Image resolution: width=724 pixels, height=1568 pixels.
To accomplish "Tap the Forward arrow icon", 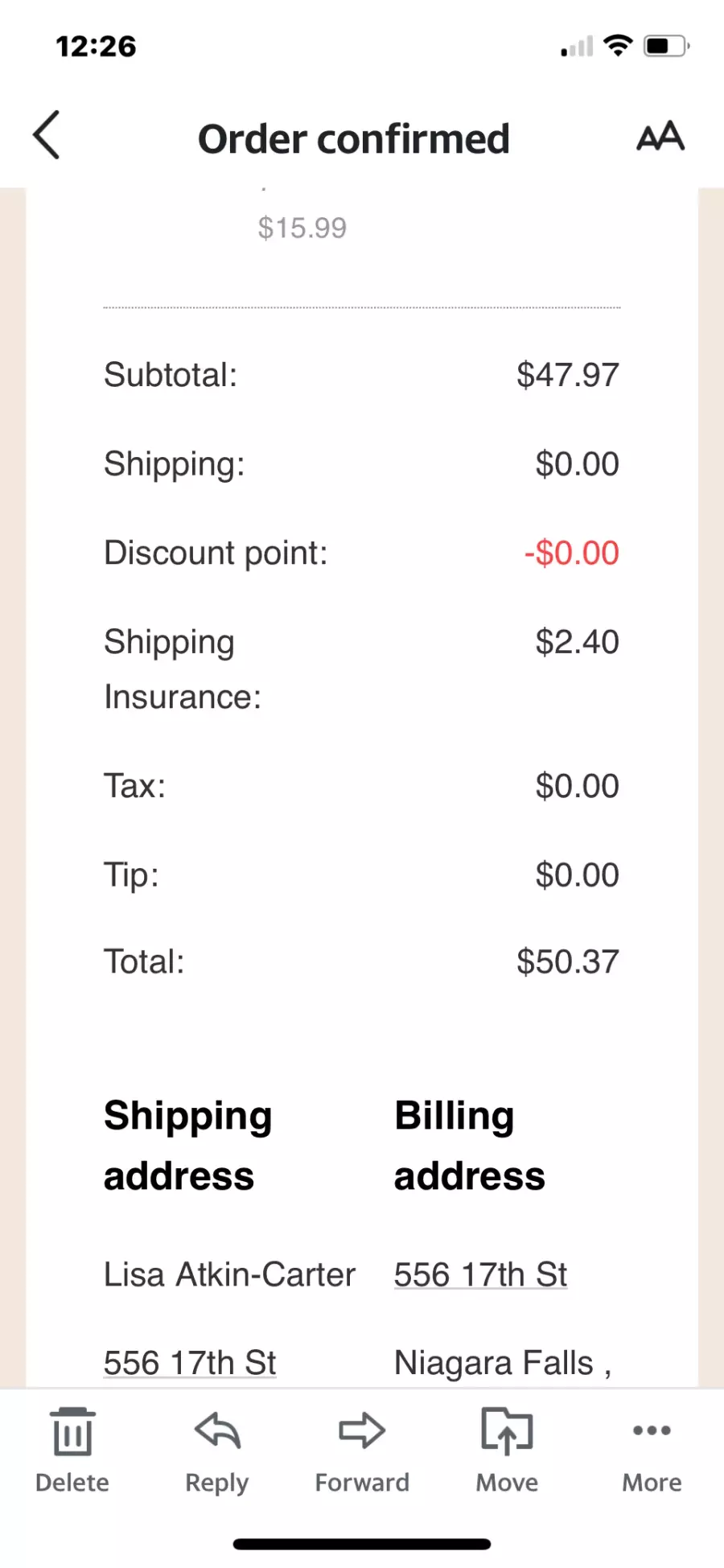I will [x=362, y=1432].
